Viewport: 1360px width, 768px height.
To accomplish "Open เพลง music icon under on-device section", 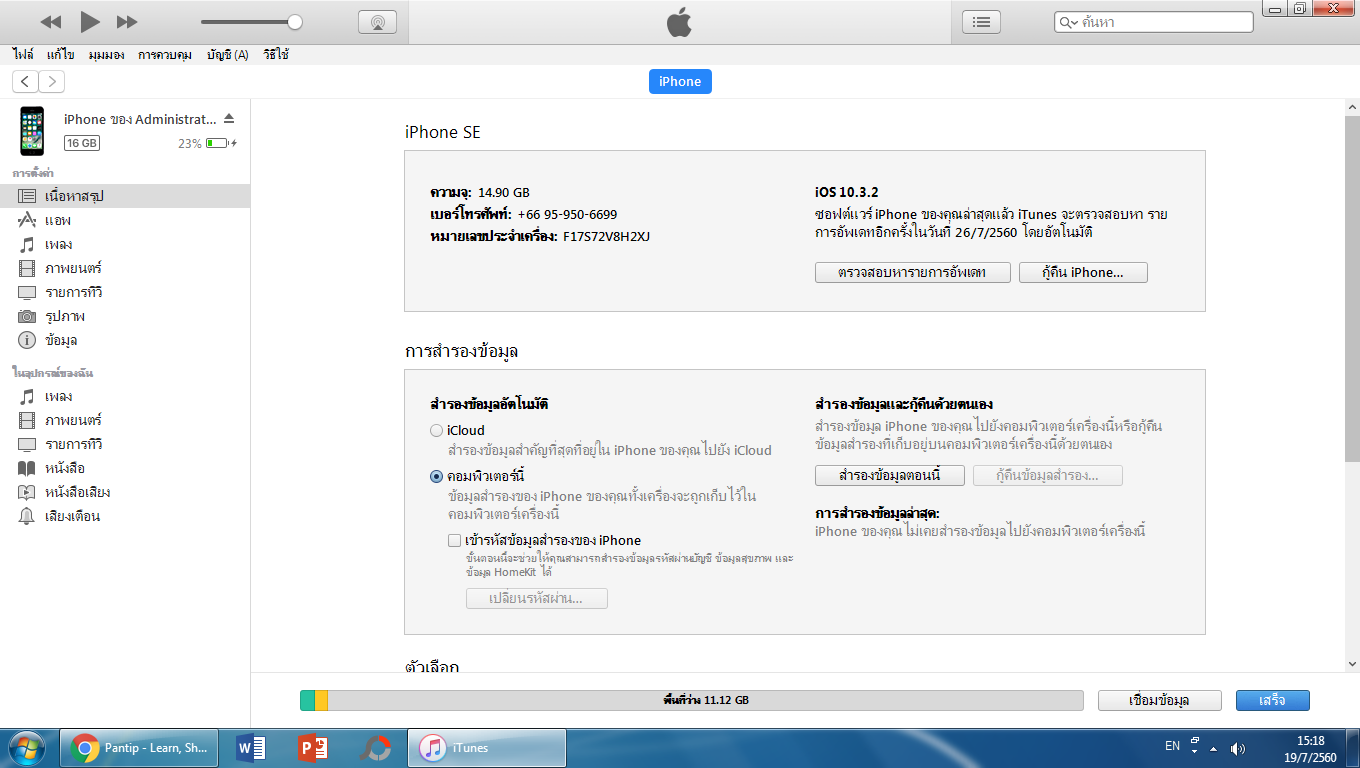I will (x=27, y=396).
